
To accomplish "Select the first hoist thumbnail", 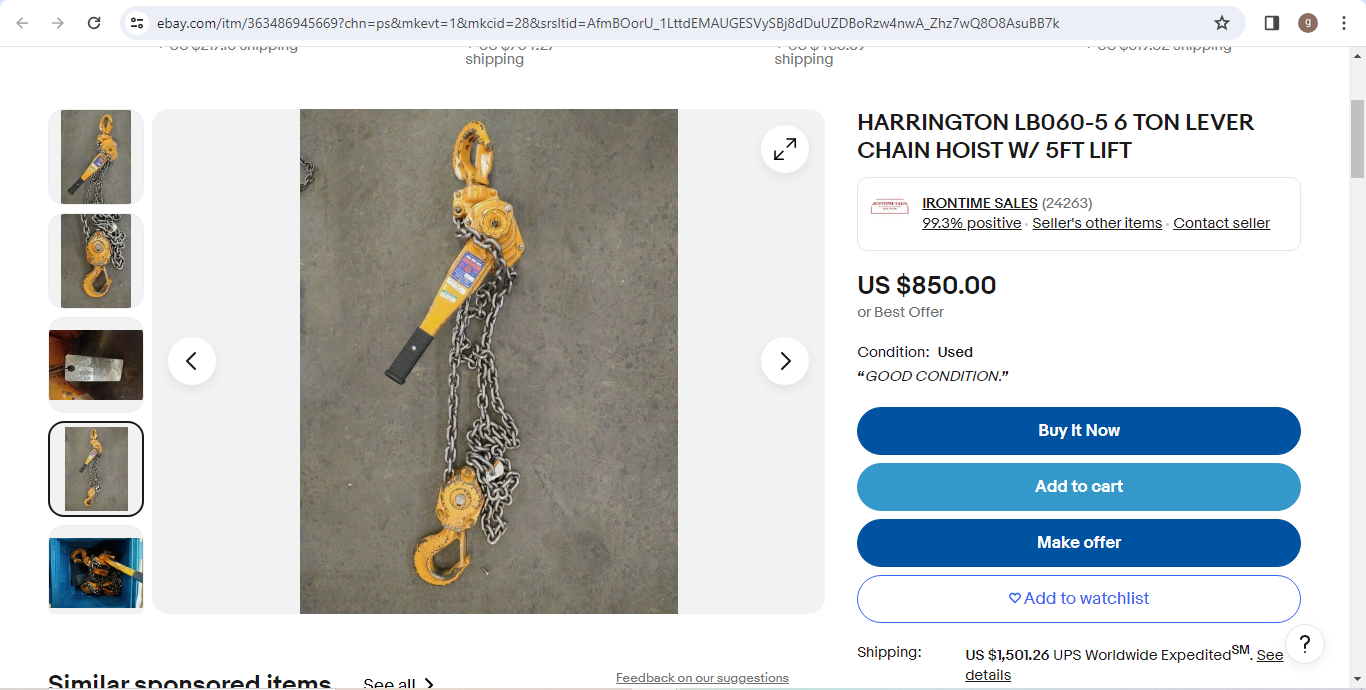I will pyautogui.click(x=96, y=157).
